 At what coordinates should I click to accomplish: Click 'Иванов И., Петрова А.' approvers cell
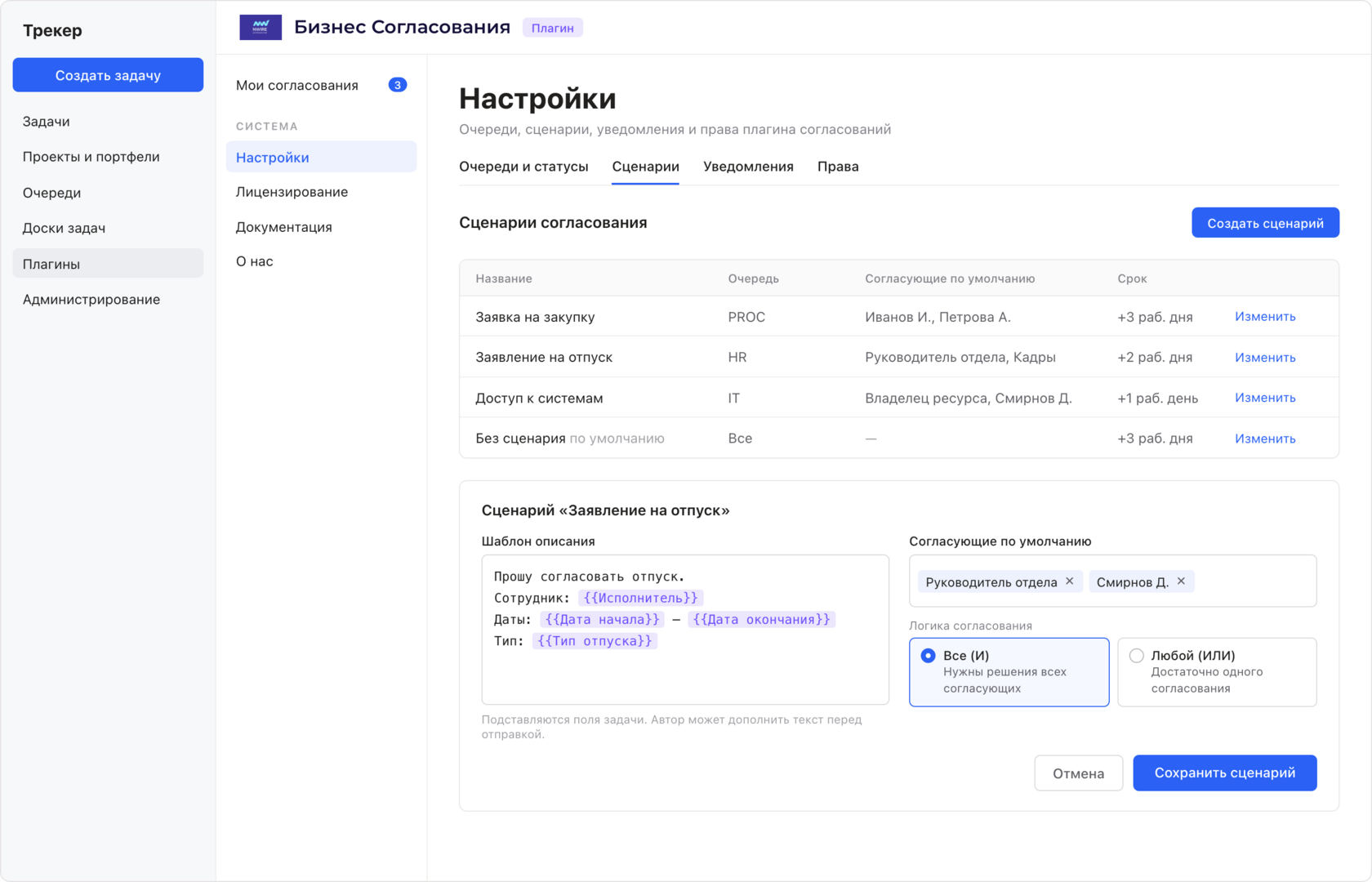938,317
